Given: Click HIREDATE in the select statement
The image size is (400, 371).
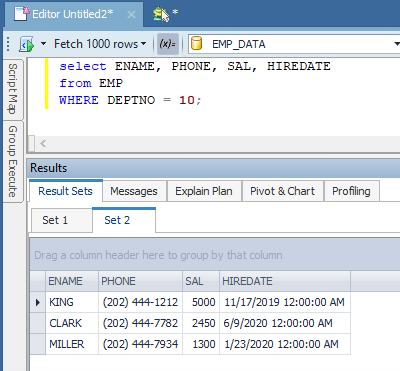Looking at the screenshot, I should click(299, 66).
